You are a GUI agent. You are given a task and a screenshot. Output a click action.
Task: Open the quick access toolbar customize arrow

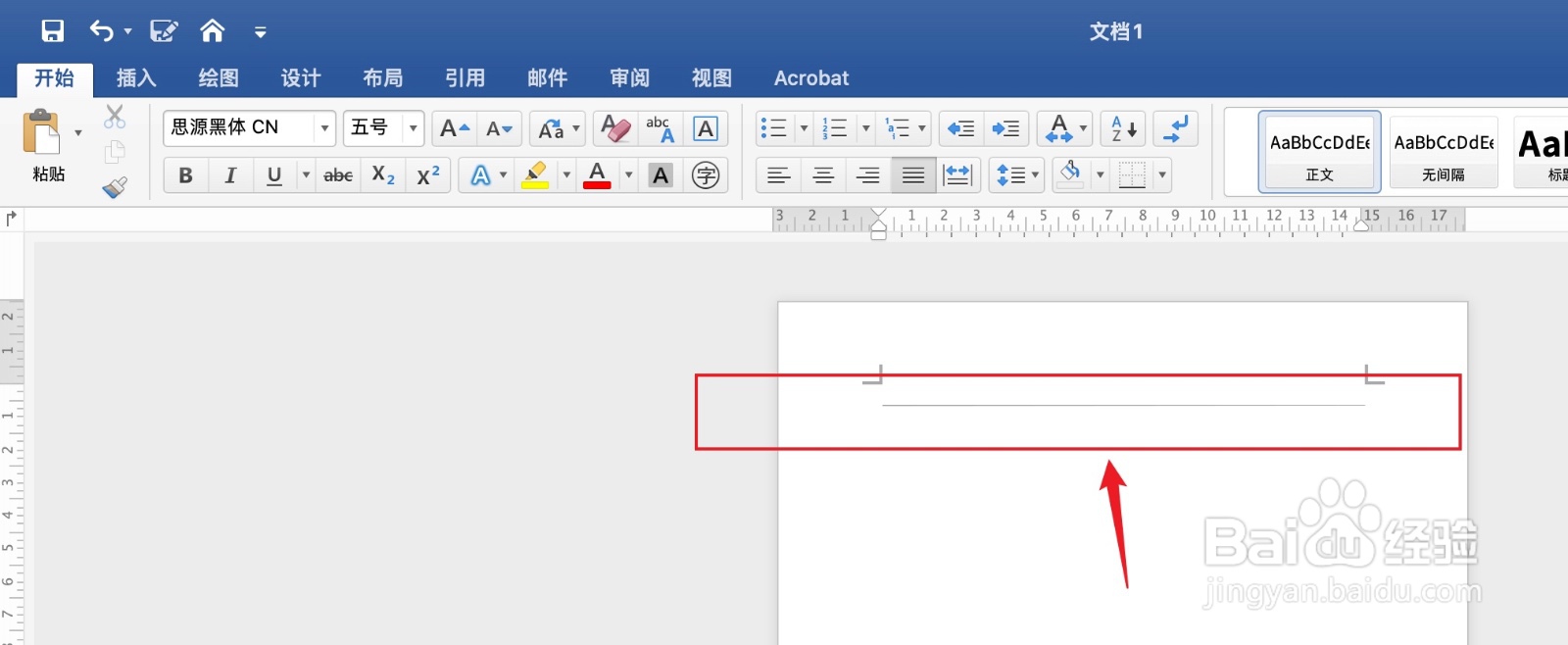click(261, 32)
